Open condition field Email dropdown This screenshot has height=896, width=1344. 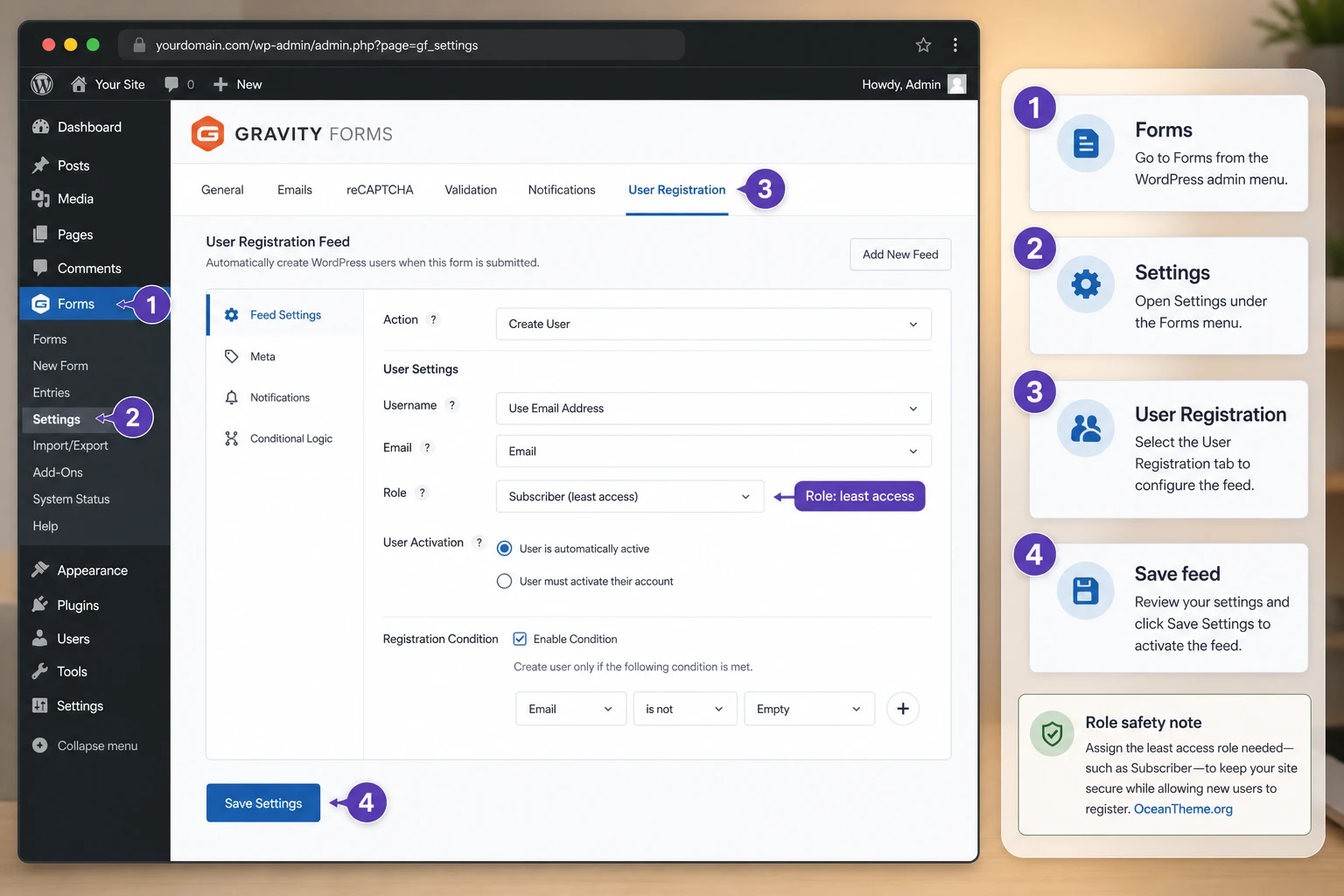[570, 709]
